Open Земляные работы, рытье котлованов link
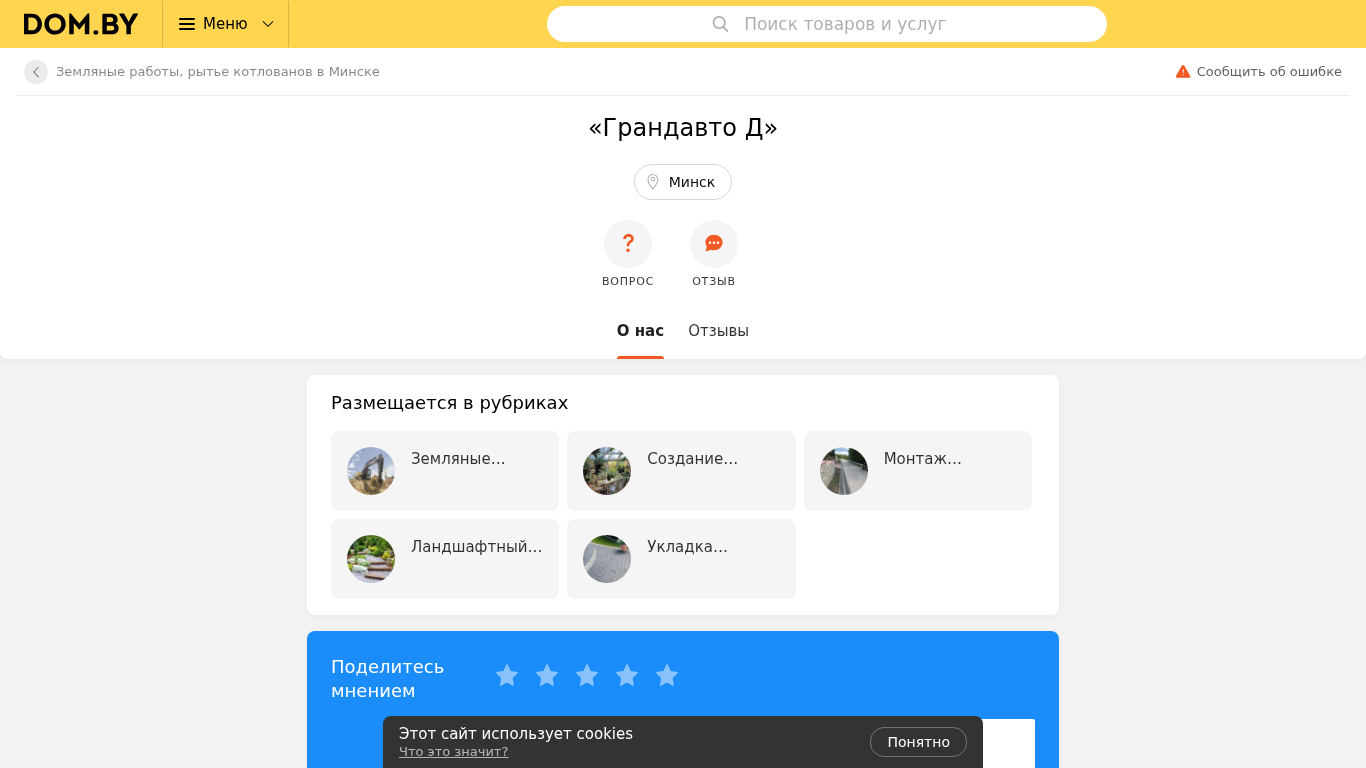Viewport: 1366px width, 768px height. [x=218, y=72]
